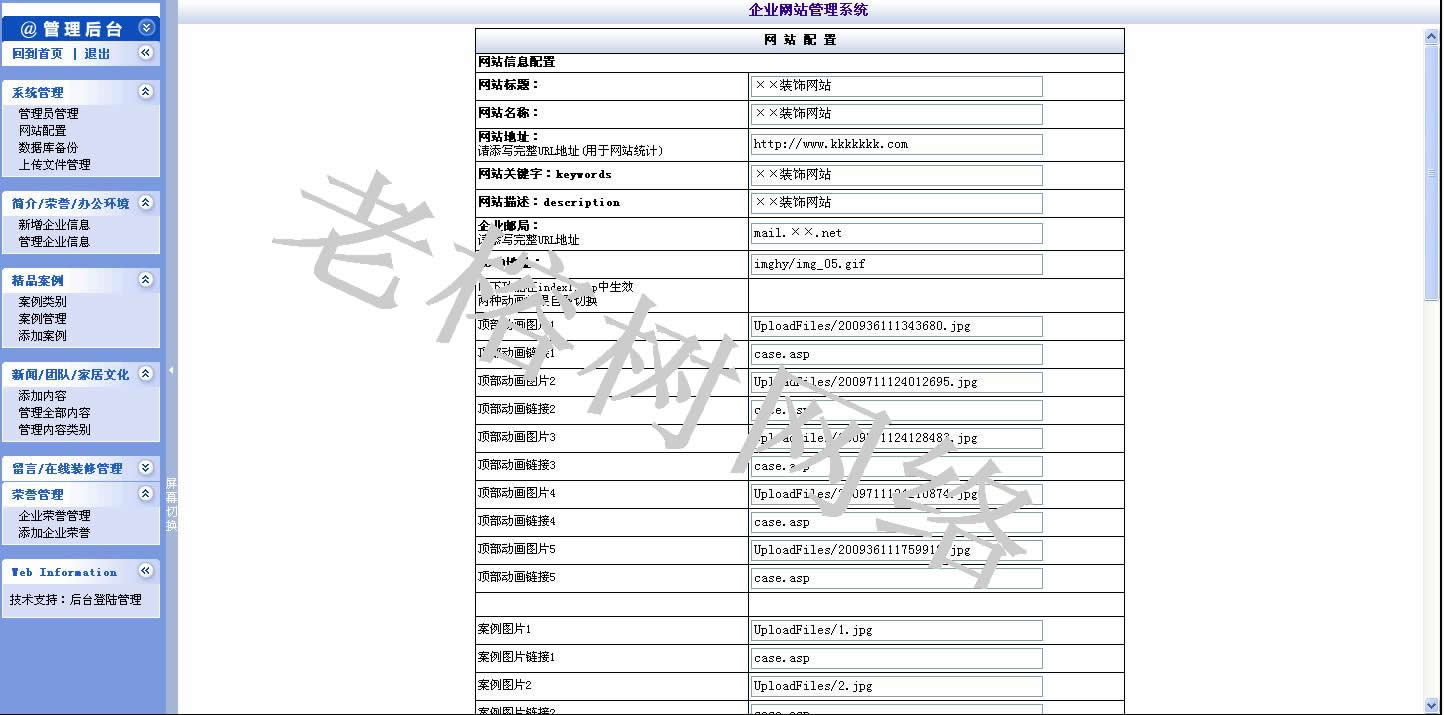Image resolution: width=1444 pixels, height=715 pixels.
Task: Click the 案例图片链接1 input field
Action: [x=896, y=658]
